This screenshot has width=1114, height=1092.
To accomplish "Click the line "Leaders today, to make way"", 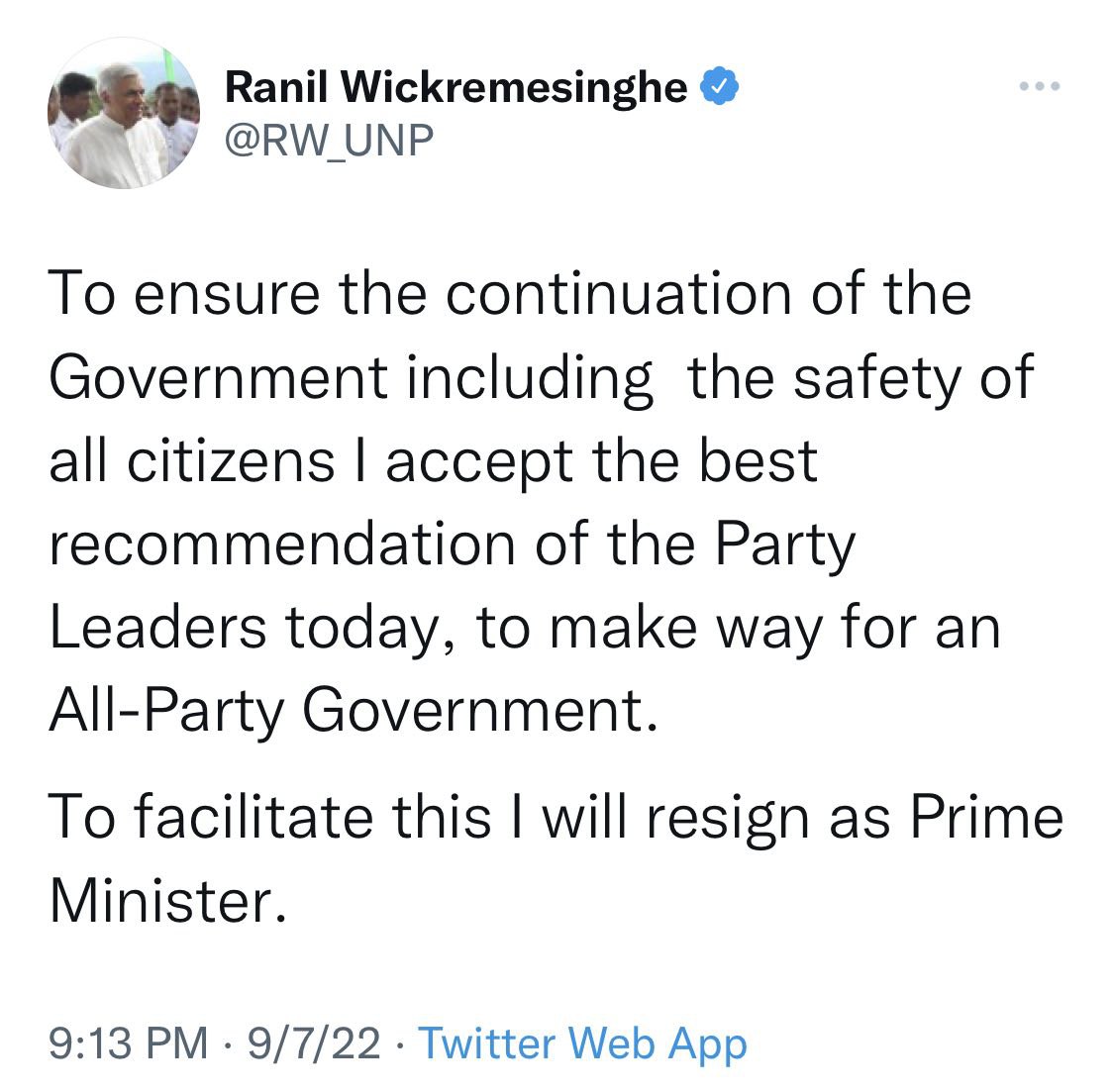I will [x=525, y=628].
